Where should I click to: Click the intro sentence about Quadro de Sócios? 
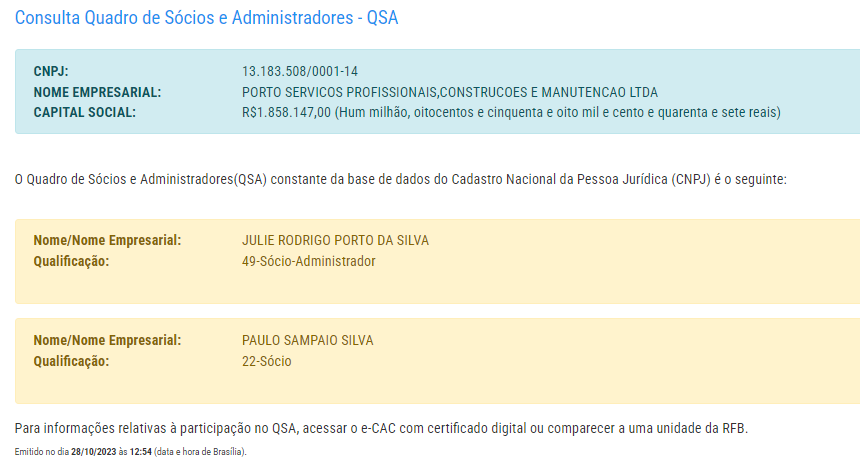coord(400,179)
